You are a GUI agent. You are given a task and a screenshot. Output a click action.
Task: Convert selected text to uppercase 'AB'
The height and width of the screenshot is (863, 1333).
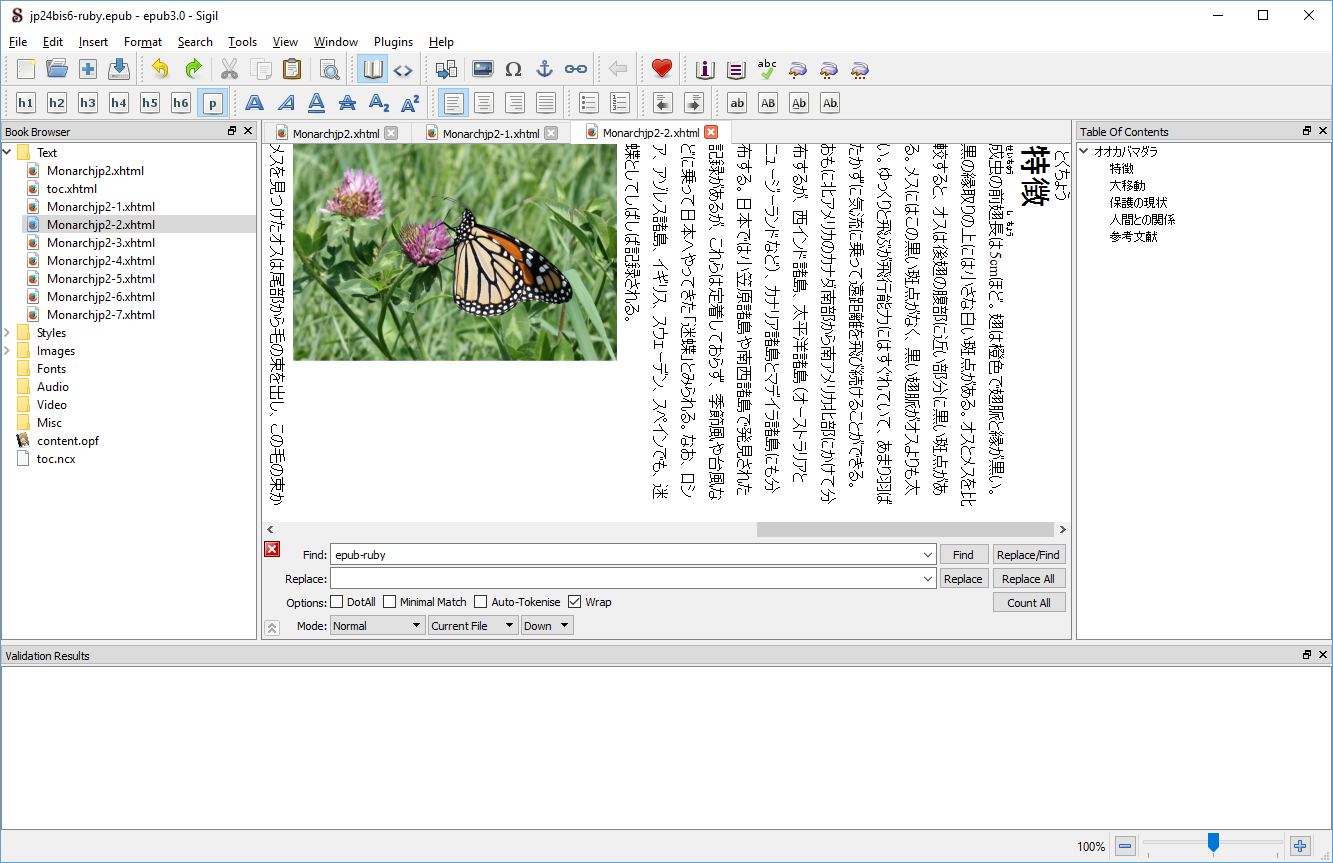point(768,102)
